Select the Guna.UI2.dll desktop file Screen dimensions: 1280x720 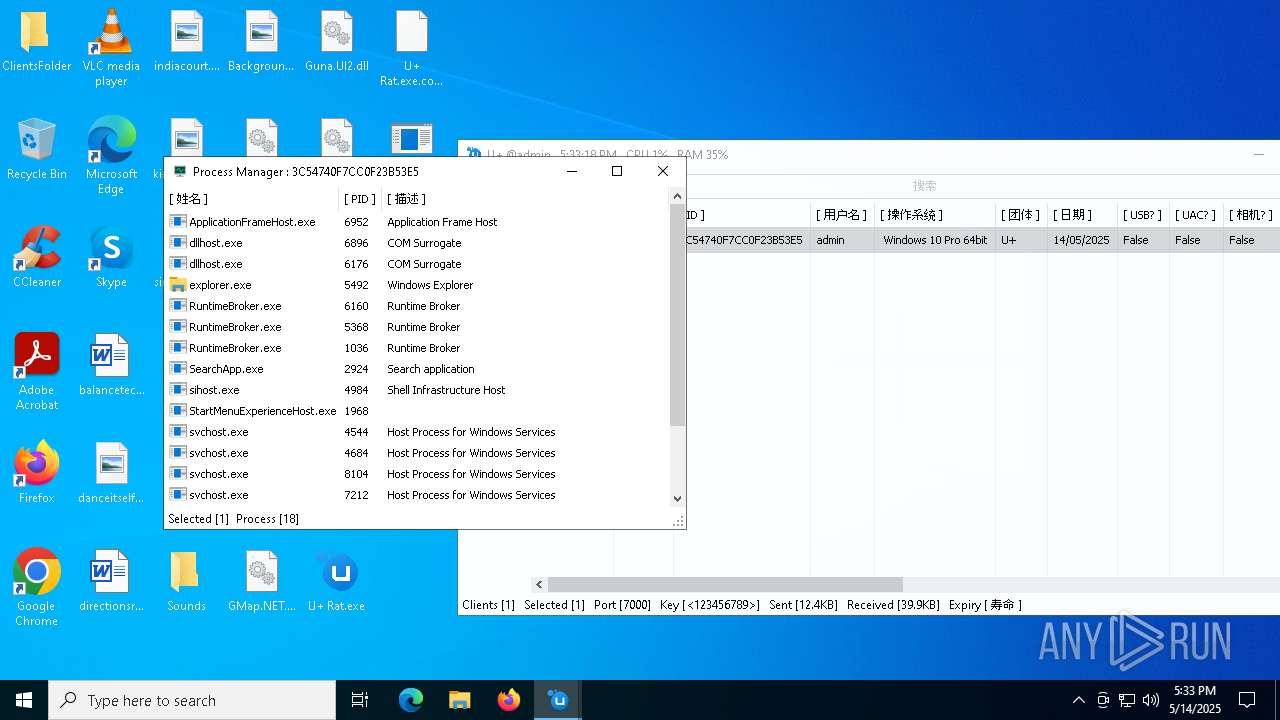click(x=337, y=42)
